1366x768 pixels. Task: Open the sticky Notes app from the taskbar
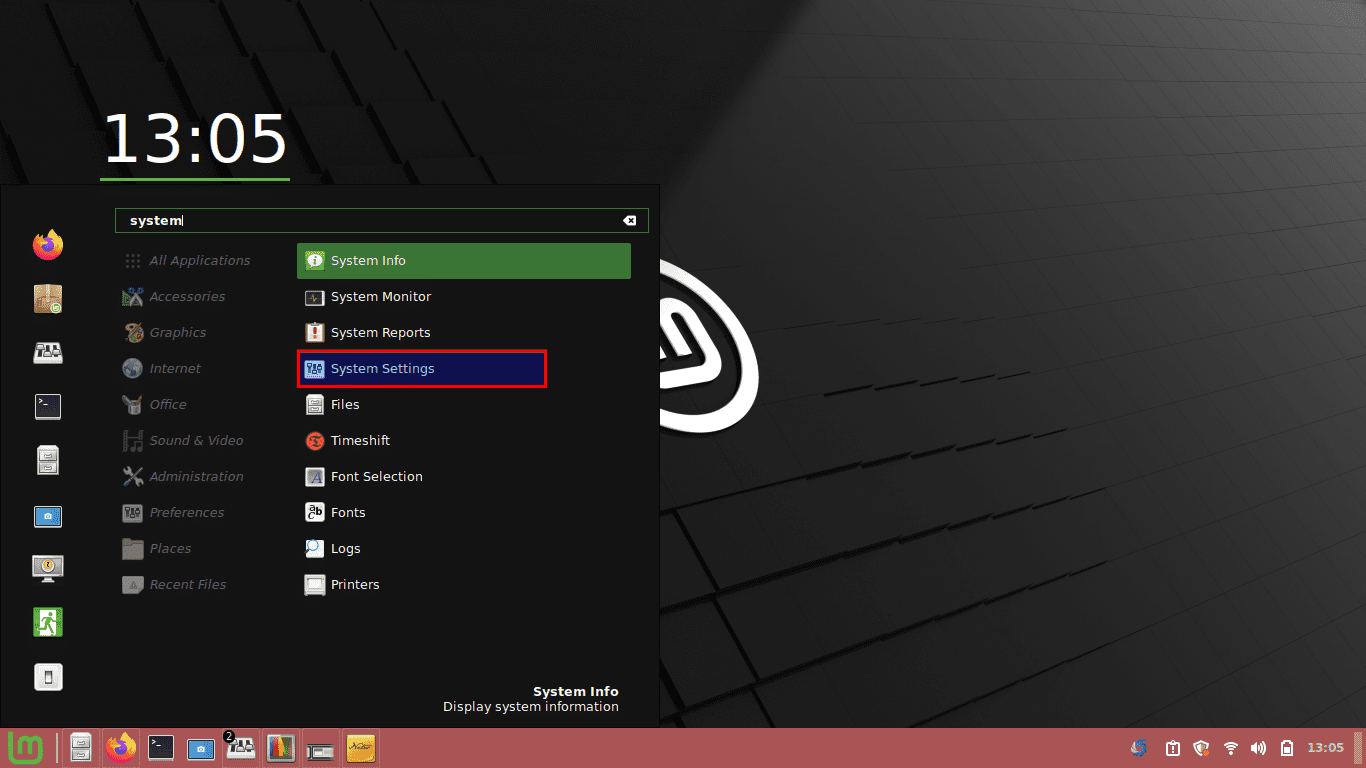(x=361, y=748)
